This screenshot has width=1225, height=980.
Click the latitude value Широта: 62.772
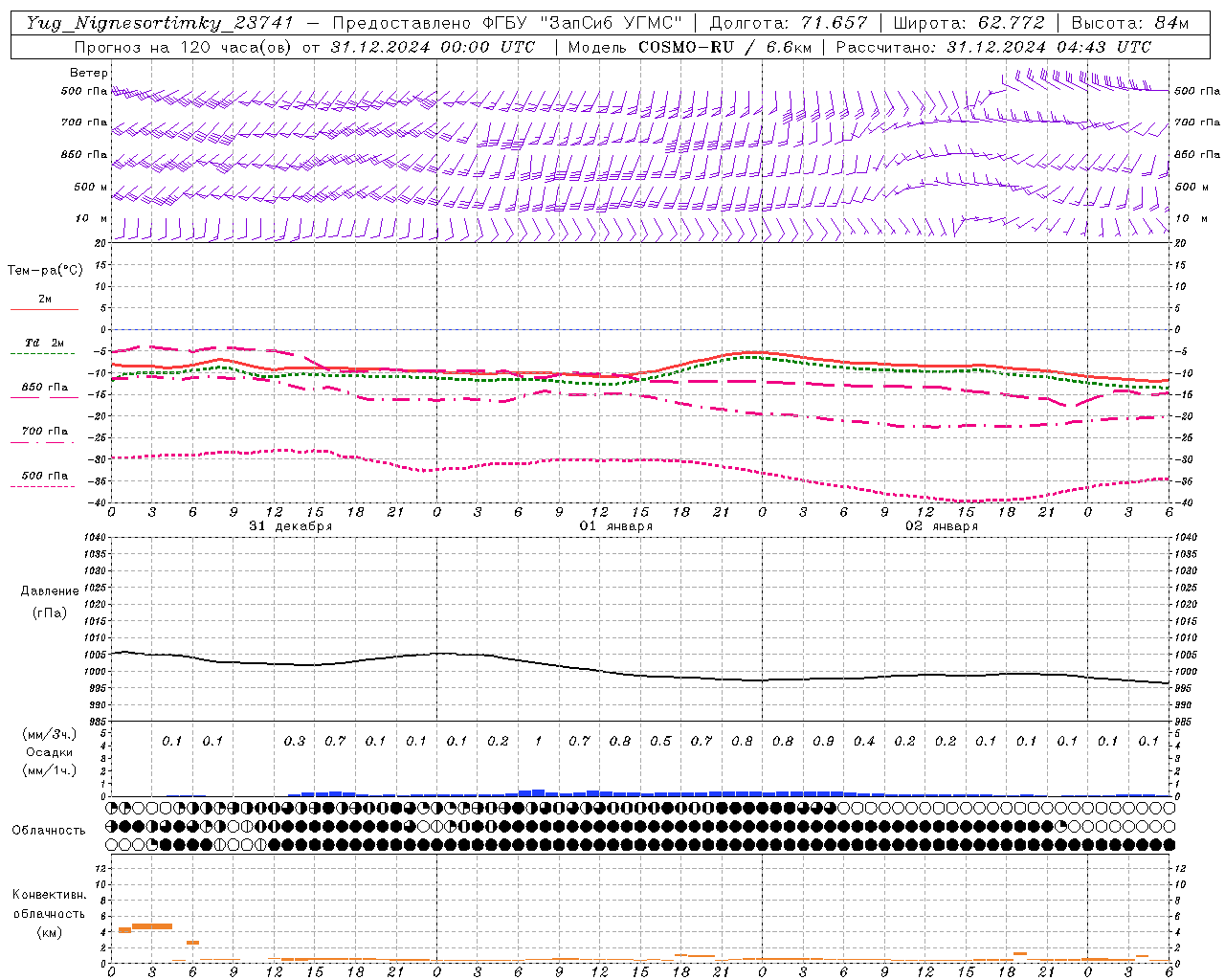(x=969, y=23)
